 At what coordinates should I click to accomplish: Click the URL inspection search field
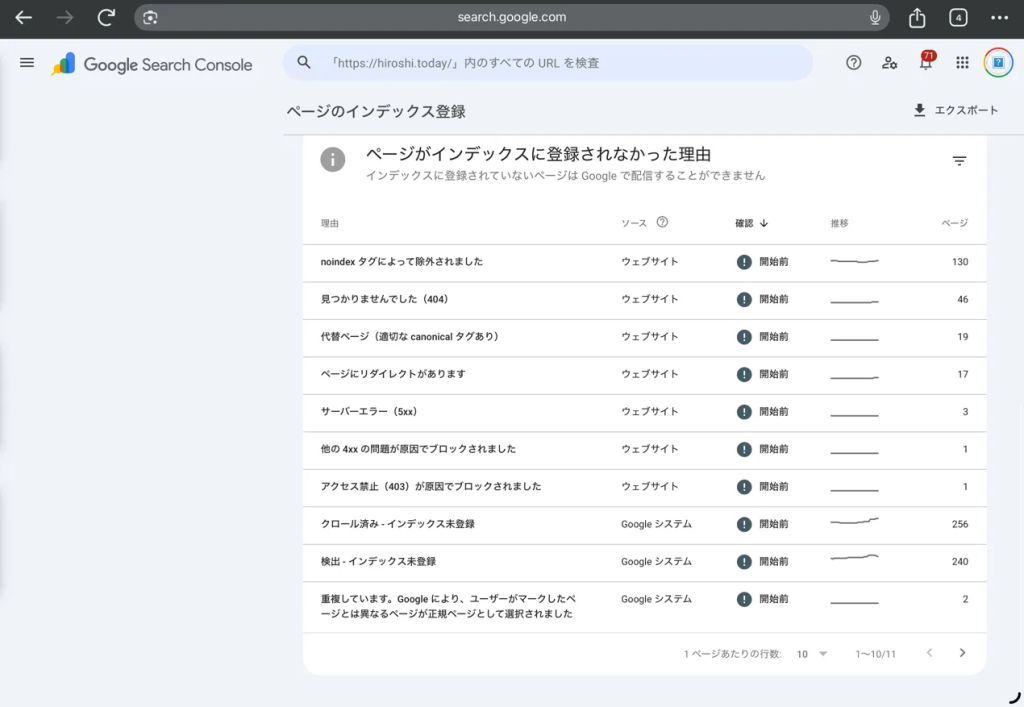tap(550, 62)
